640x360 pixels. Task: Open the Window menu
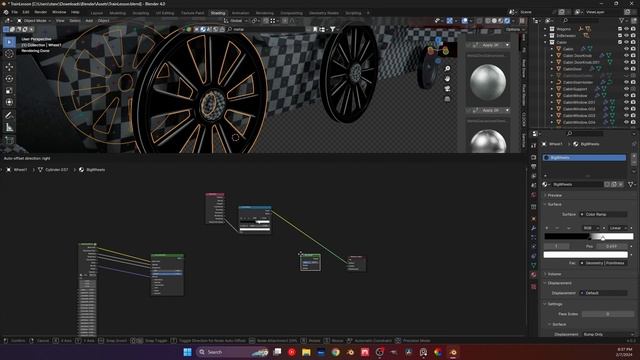(x=59, y=12)
